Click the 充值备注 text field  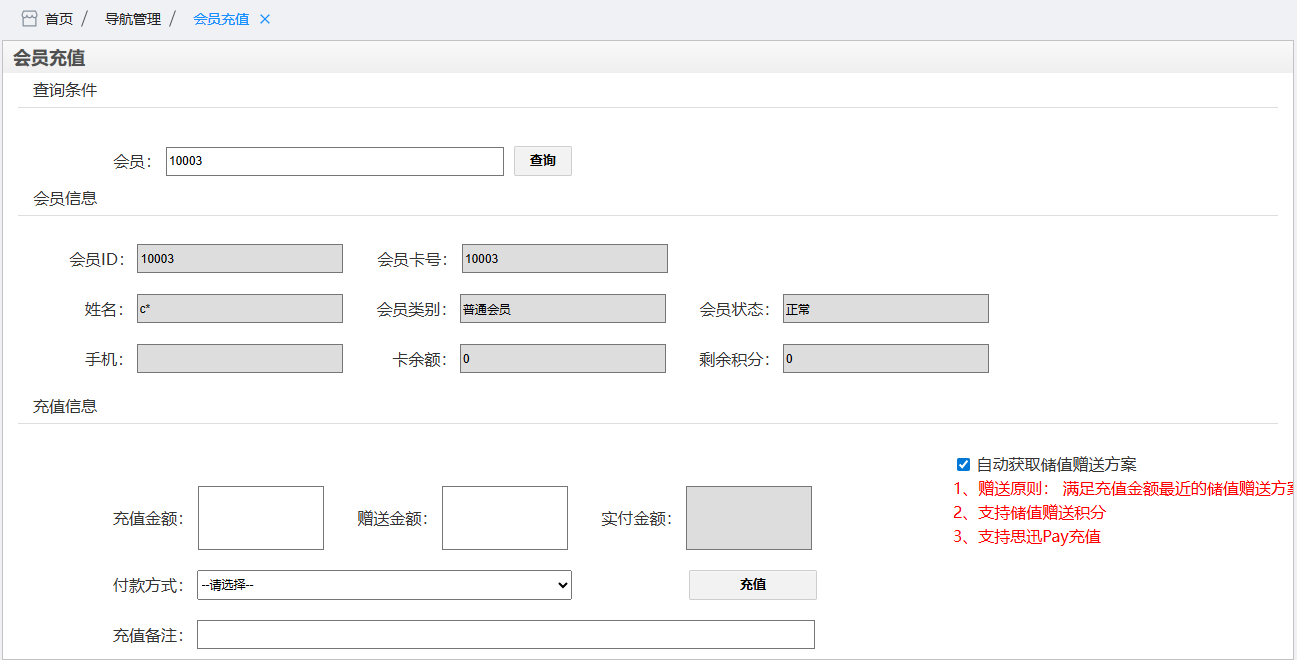coord(505,635)
